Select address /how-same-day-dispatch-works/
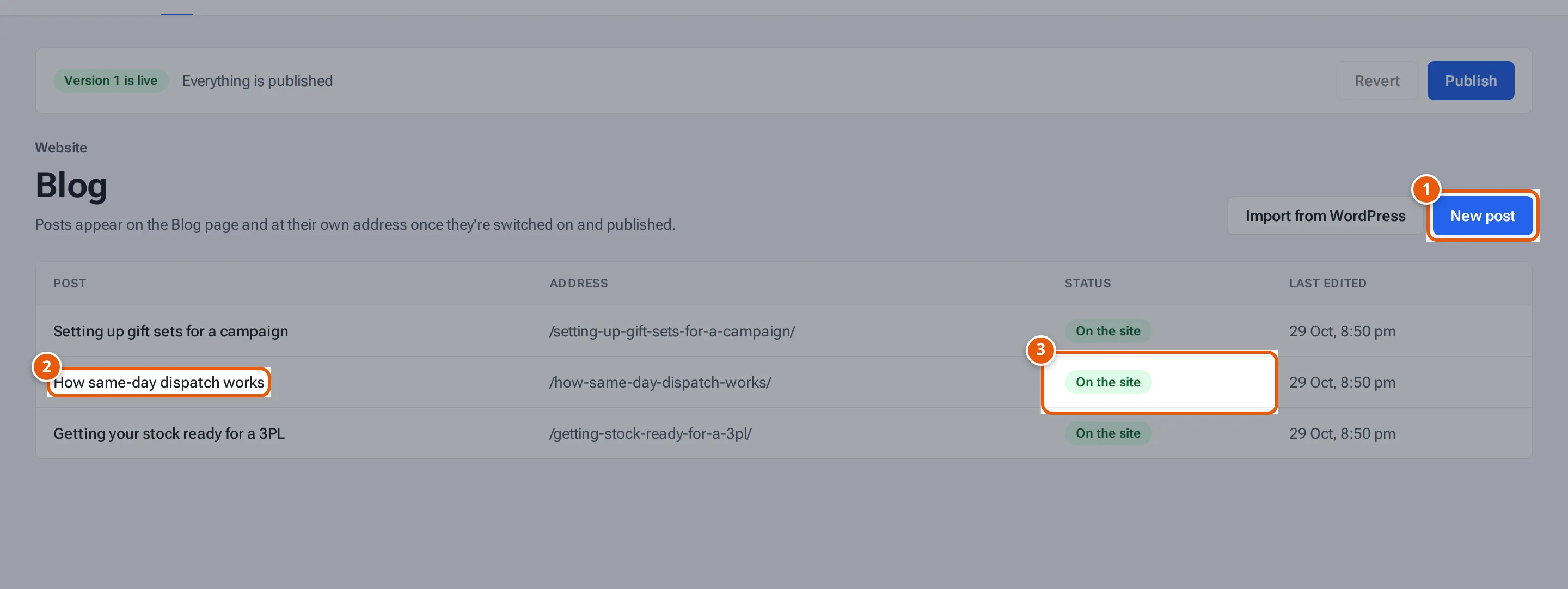Screen dimensions: 1568x589 pyautogui.click(x=660, y=382)
